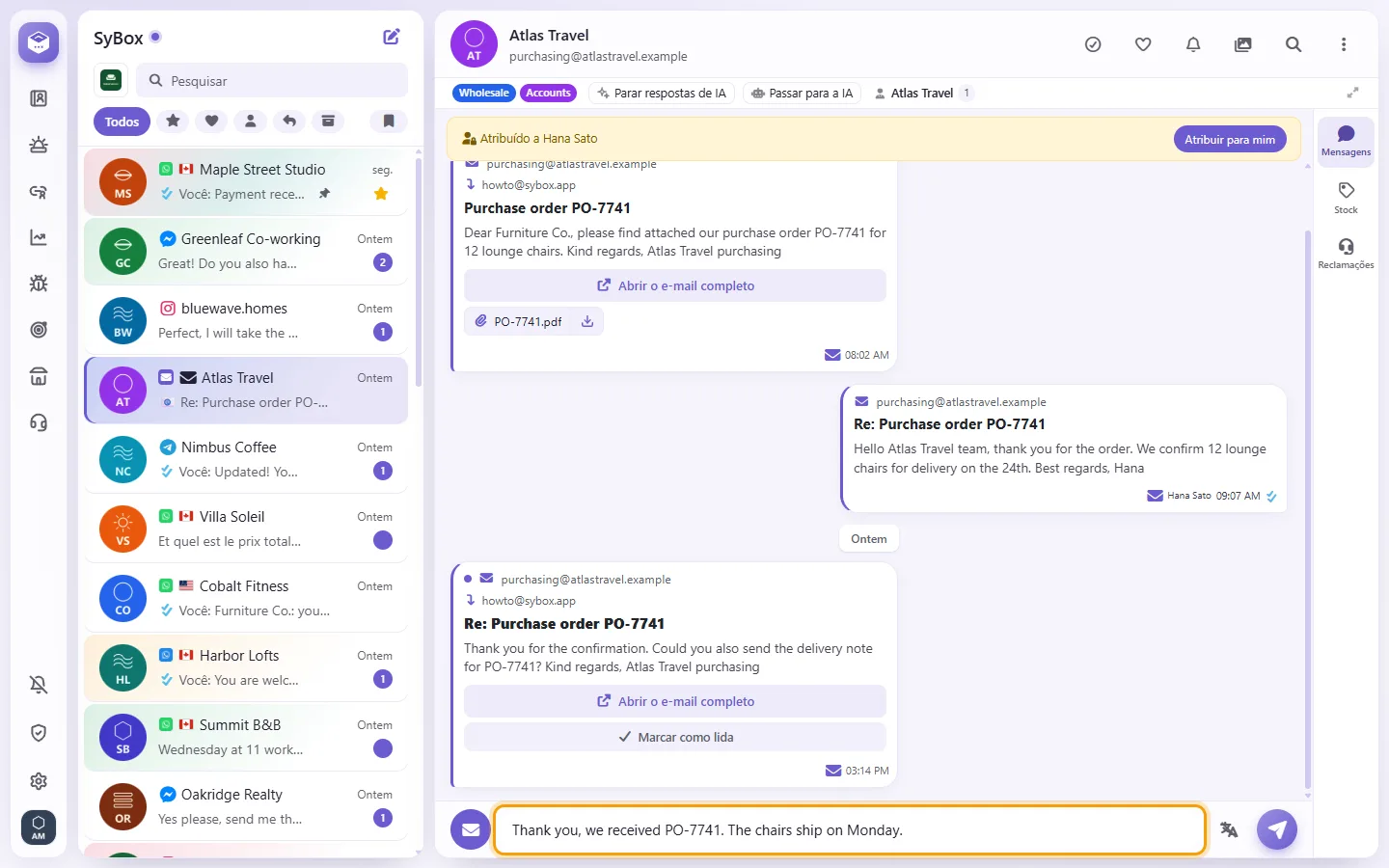Filter conversations by assigned person
Screen dimensions: 1389x868
click(x=250, y=121)
